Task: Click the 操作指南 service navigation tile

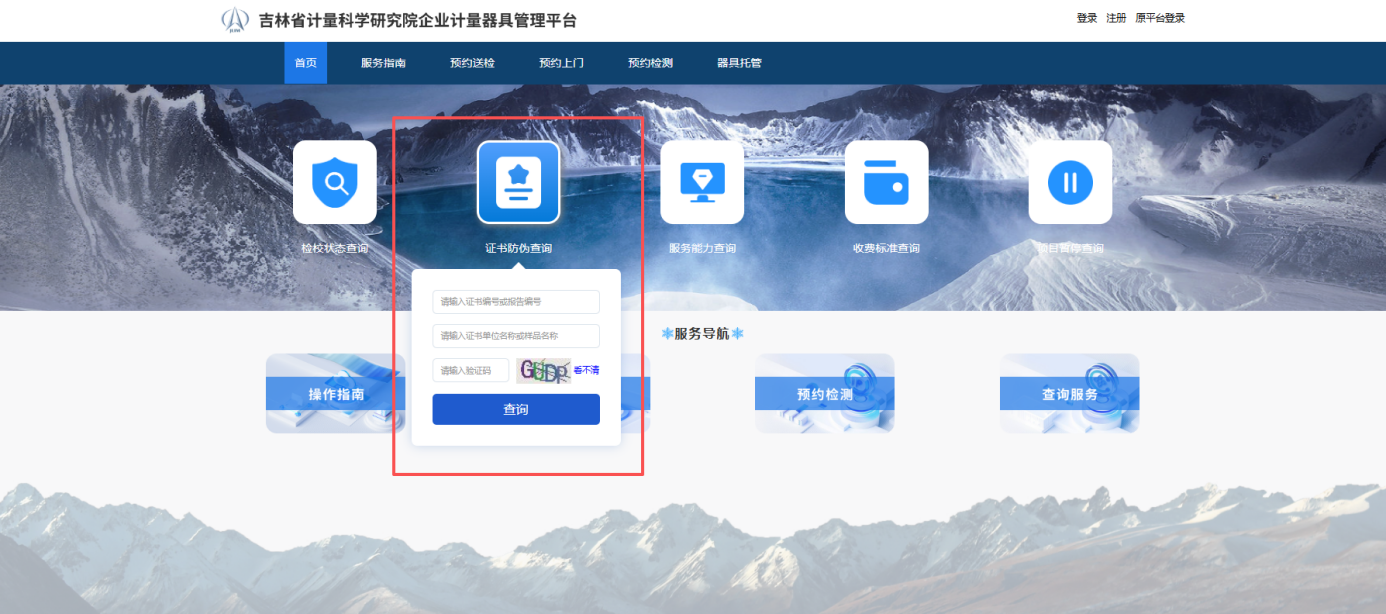Action: [335, 393]
